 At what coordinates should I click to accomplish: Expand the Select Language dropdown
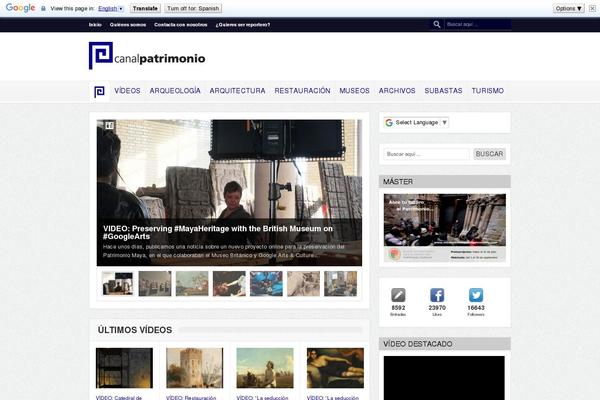[416, 122]
